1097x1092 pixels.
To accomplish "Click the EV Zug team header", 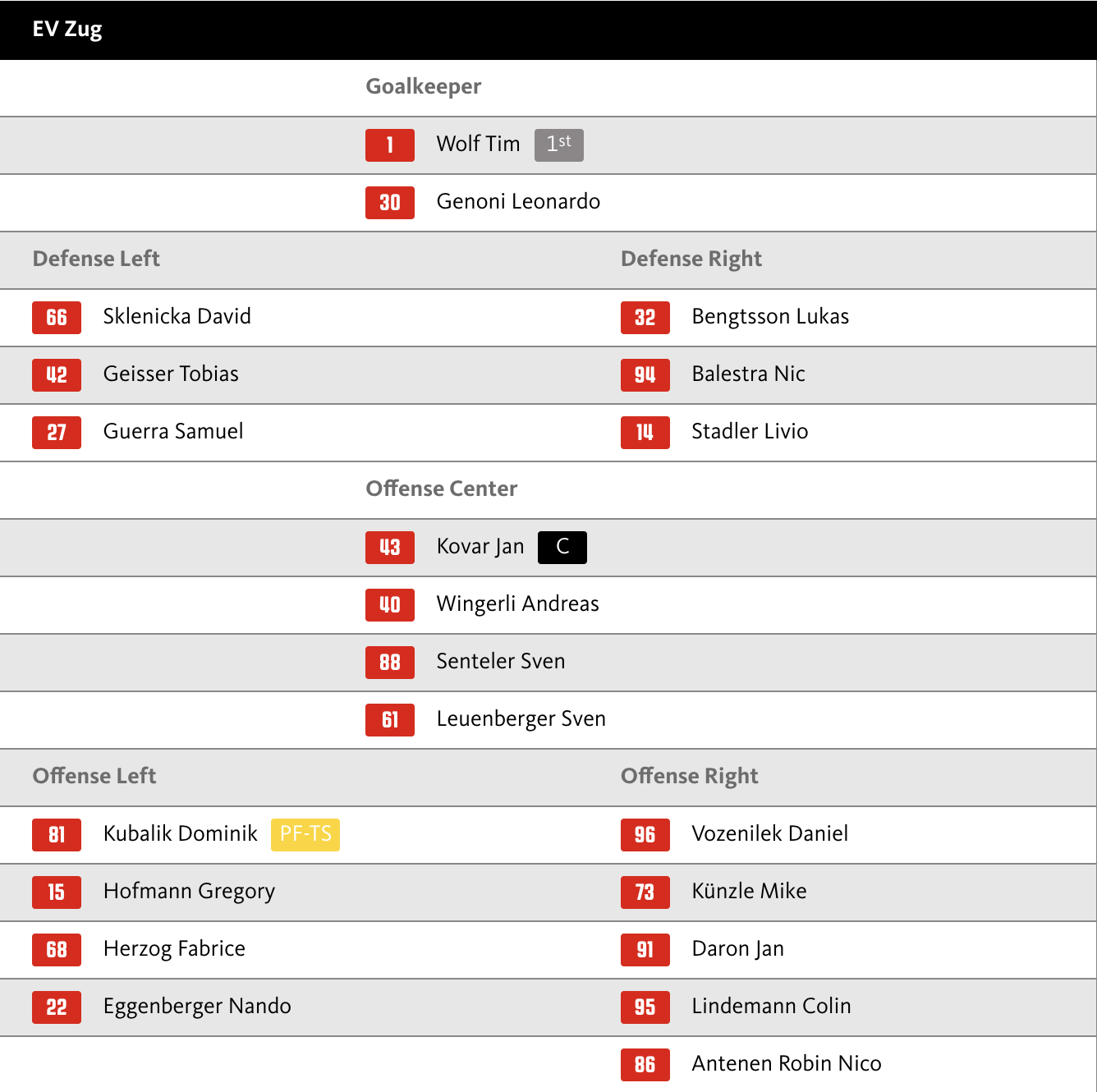I will pos(67,30).
